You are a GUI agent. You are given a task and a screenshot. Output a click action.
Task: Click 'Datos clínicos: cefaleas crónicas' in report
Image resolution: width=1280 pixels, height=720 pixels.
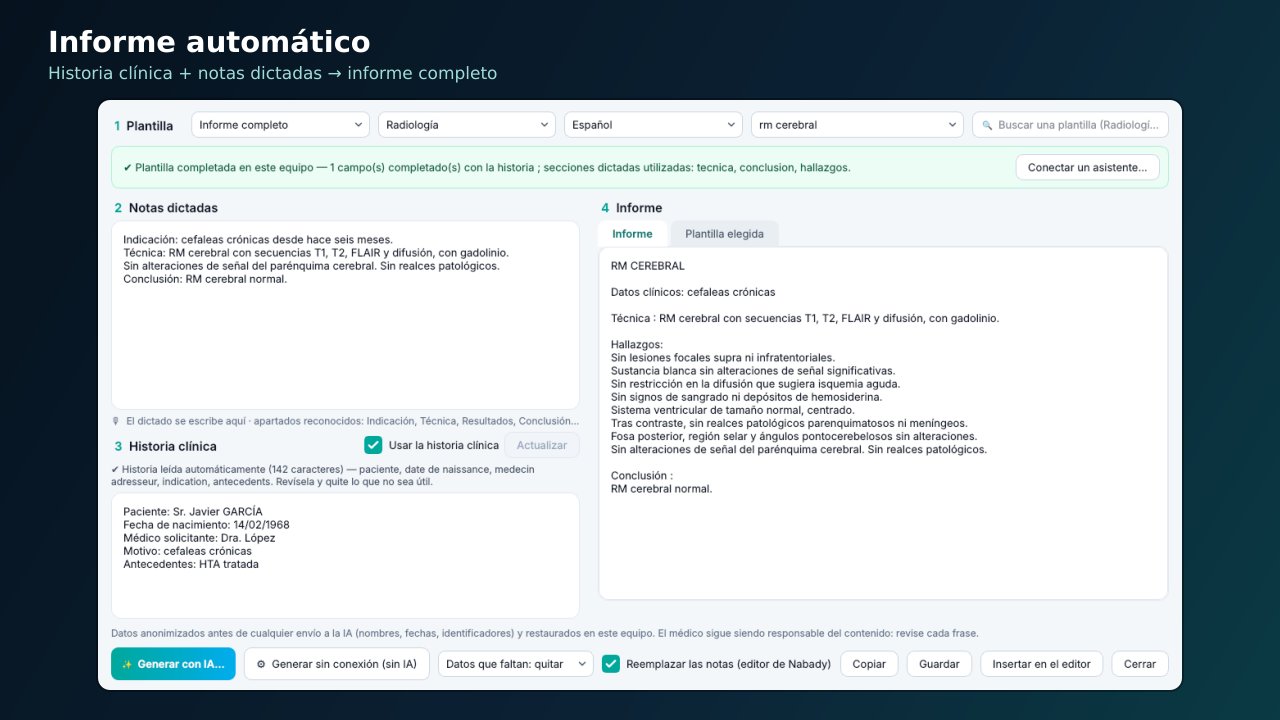point(693,292)
